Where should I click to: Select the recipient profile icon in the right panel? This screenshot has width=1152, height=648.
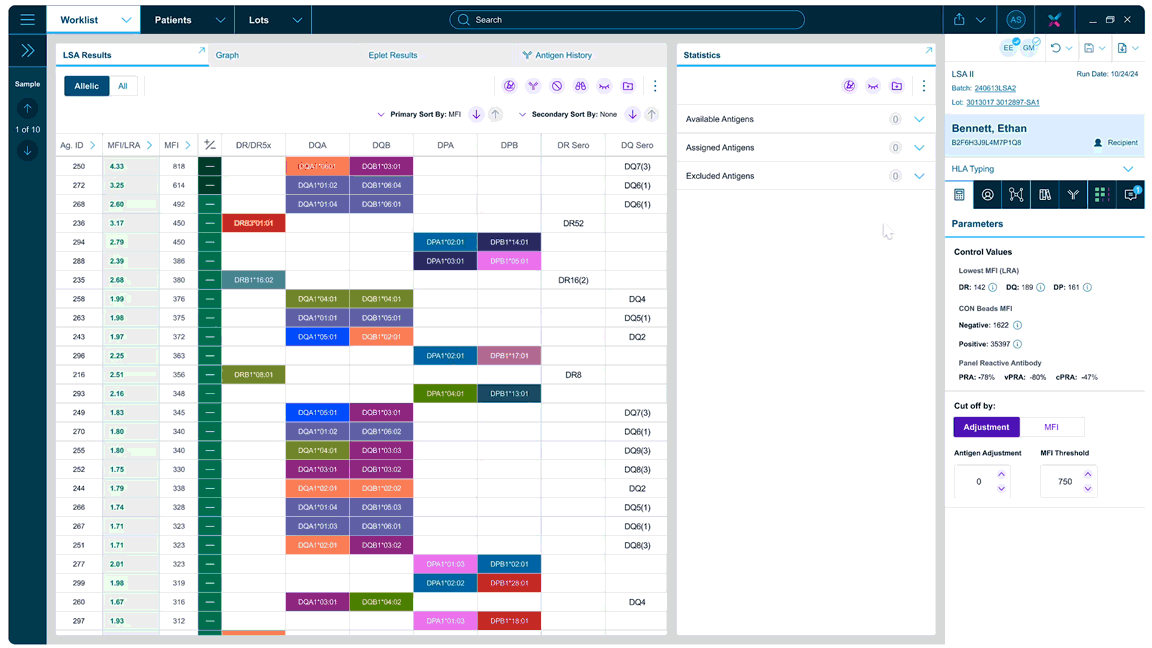click(x=986, y=195)
